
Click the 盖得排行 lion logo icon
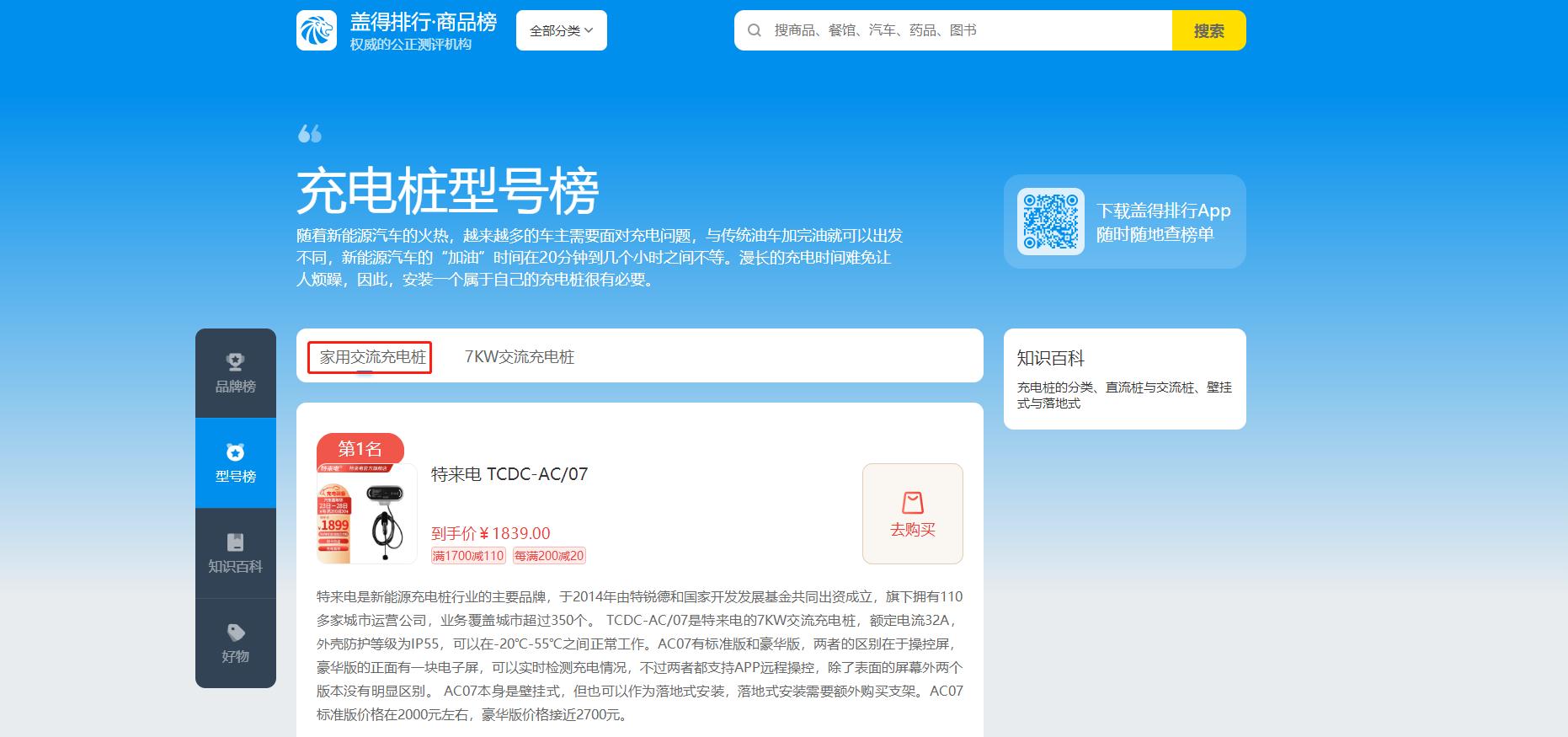[317, 30]
